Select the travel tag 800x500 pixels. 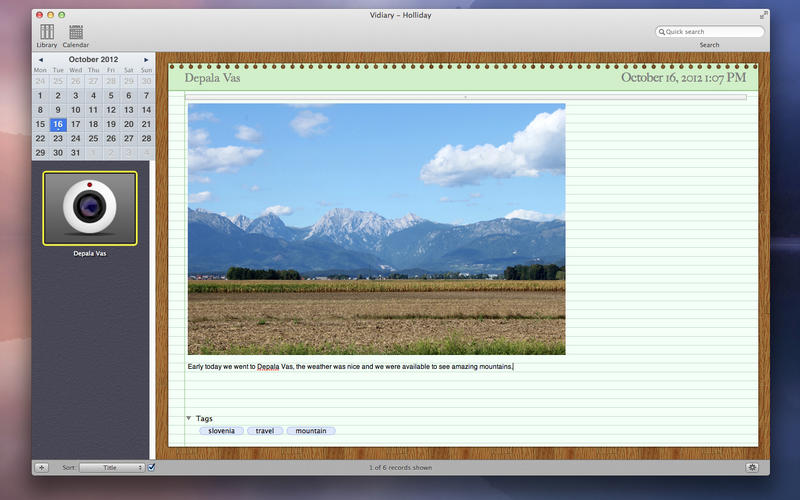tap(265, 431)
